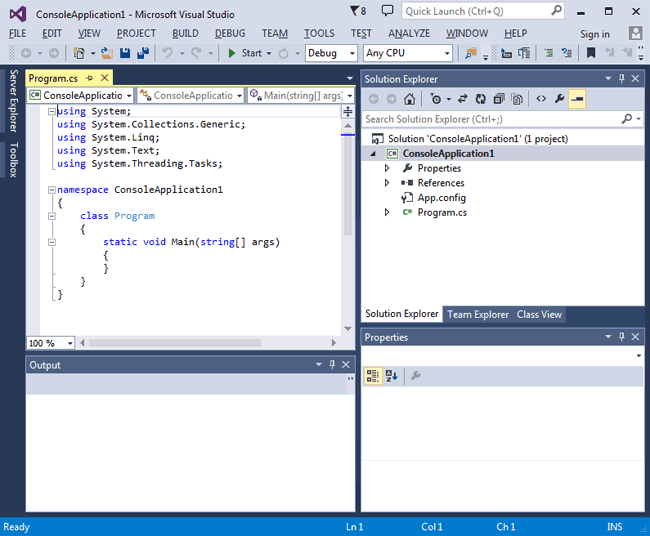Click the Home icon in Solution Explorer

[410, 99]
